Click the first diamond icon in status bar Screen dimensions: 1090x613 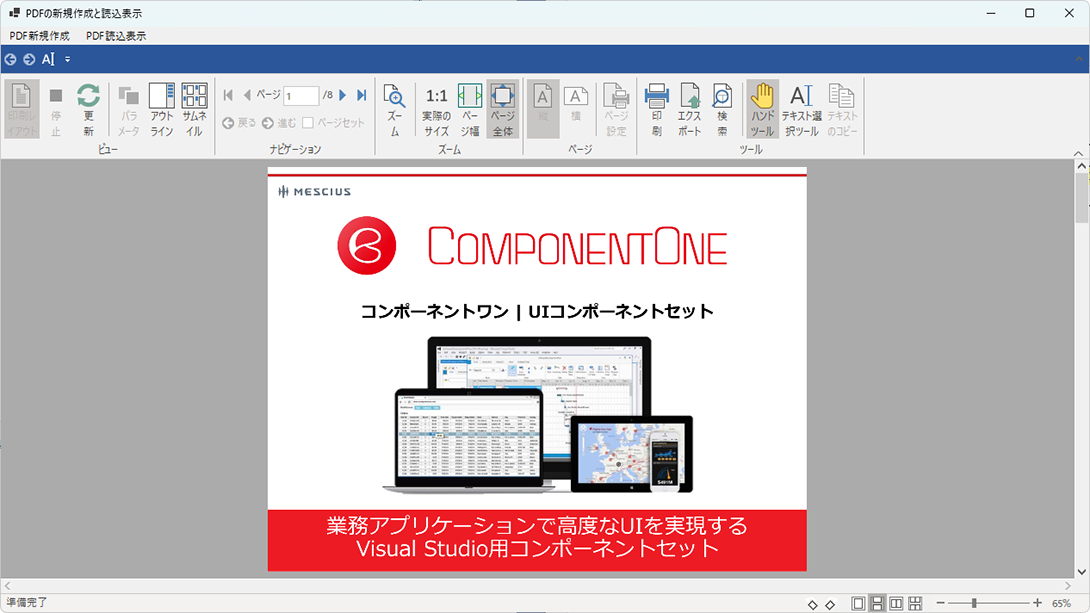pos(812,604)
